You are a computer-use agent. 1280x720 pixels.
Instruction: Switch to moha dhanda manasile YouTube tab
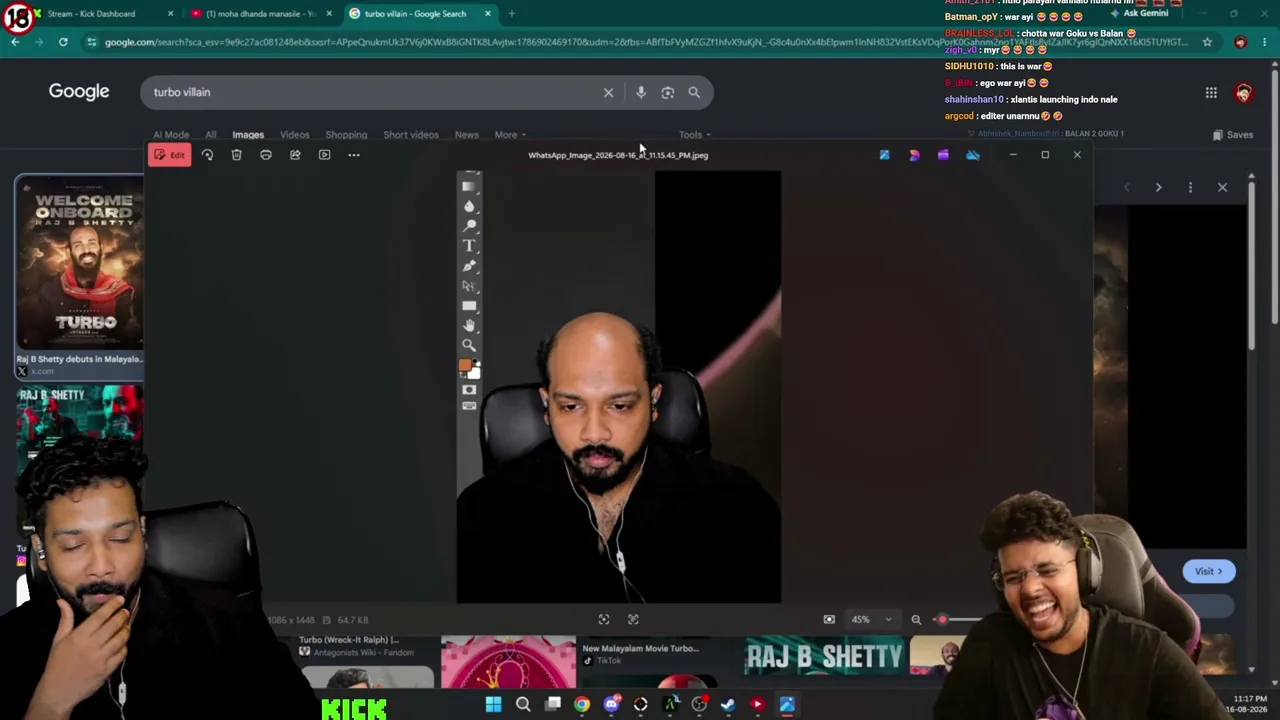pos(260,14)
